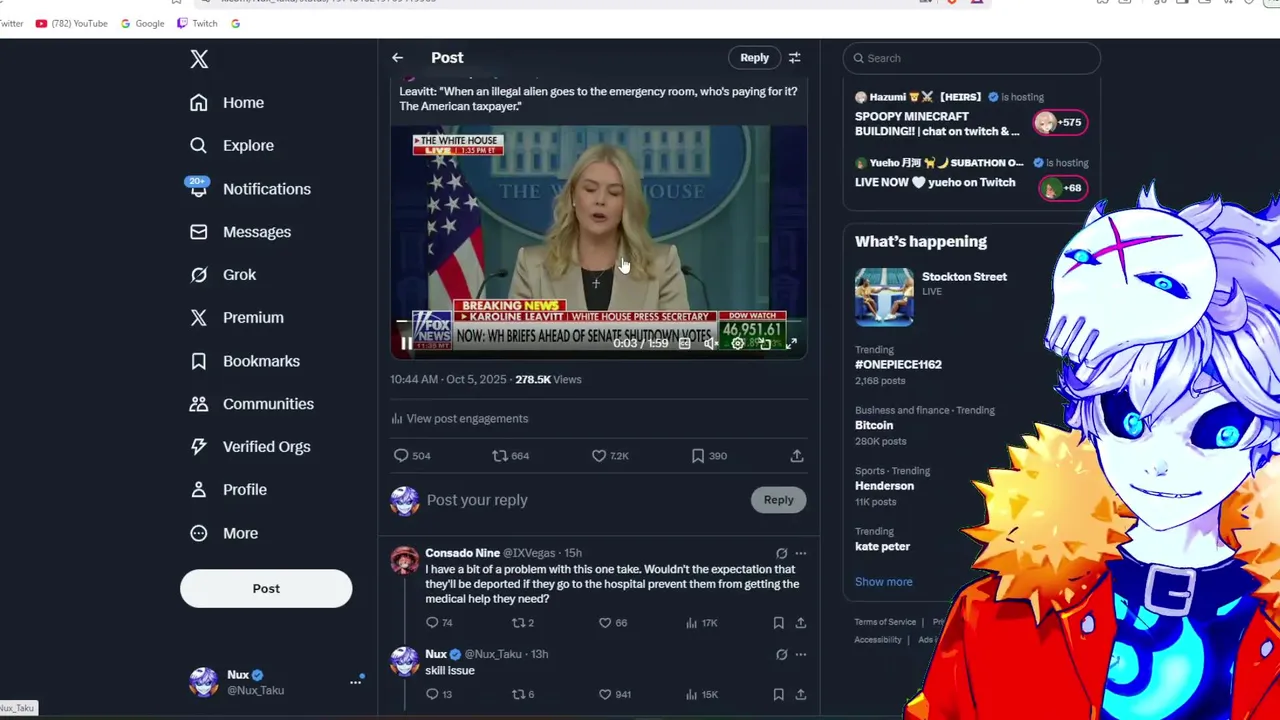The width and height of the screenshot is (1280, 720).
Task: Expand the More menu in the sidebar
Action: (224, 533)
